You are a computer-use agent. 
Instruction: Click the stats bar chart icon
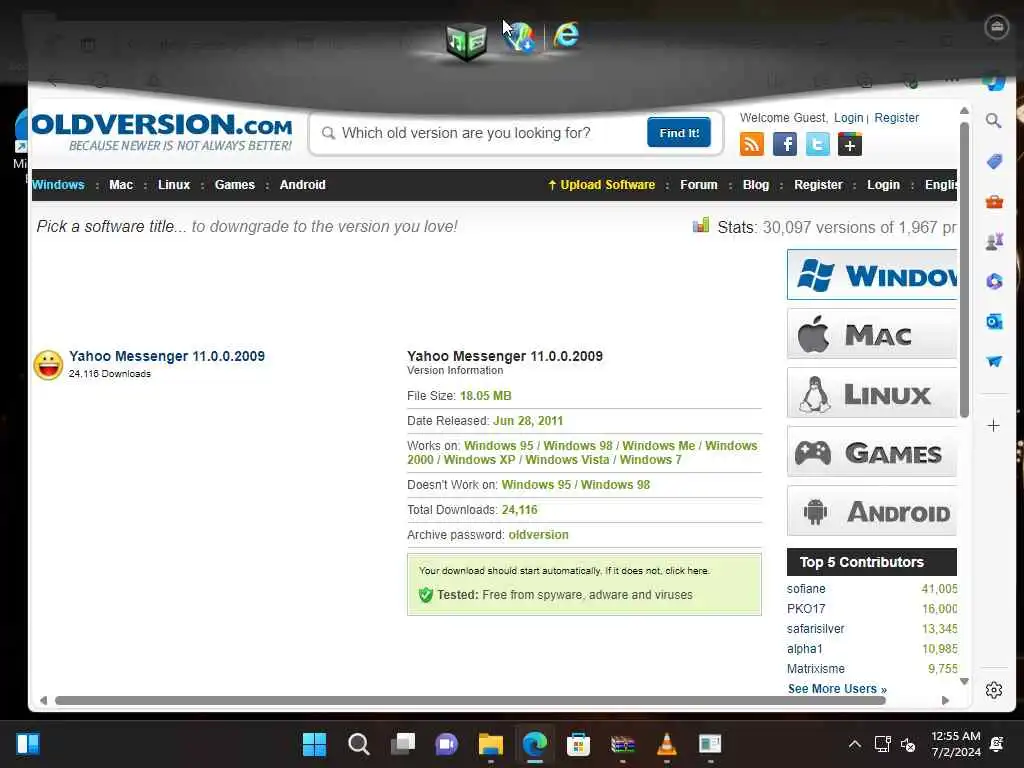click(x=701, y=225)
